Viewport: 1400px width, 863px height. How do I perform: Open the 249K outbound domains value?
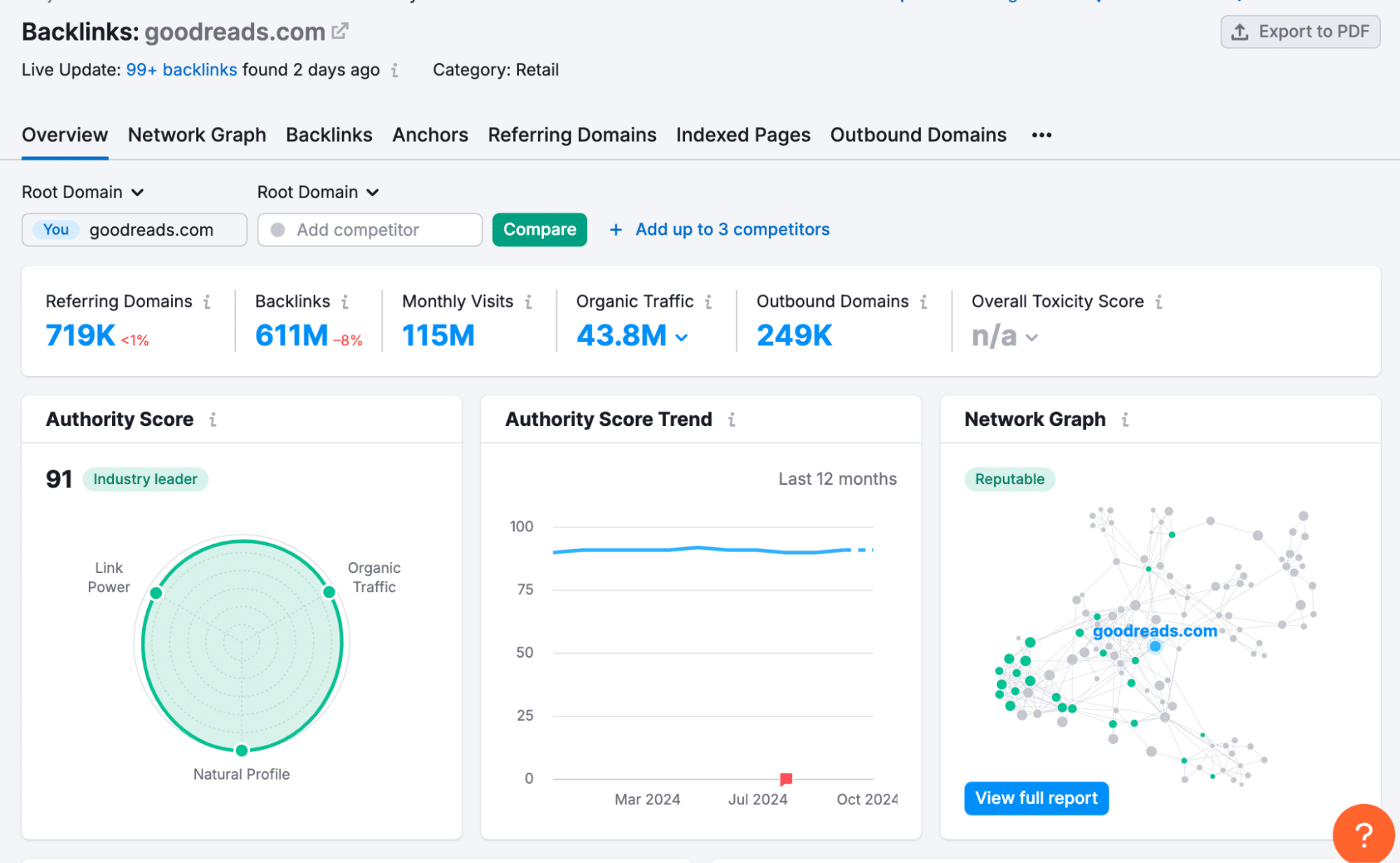(794, 336)
